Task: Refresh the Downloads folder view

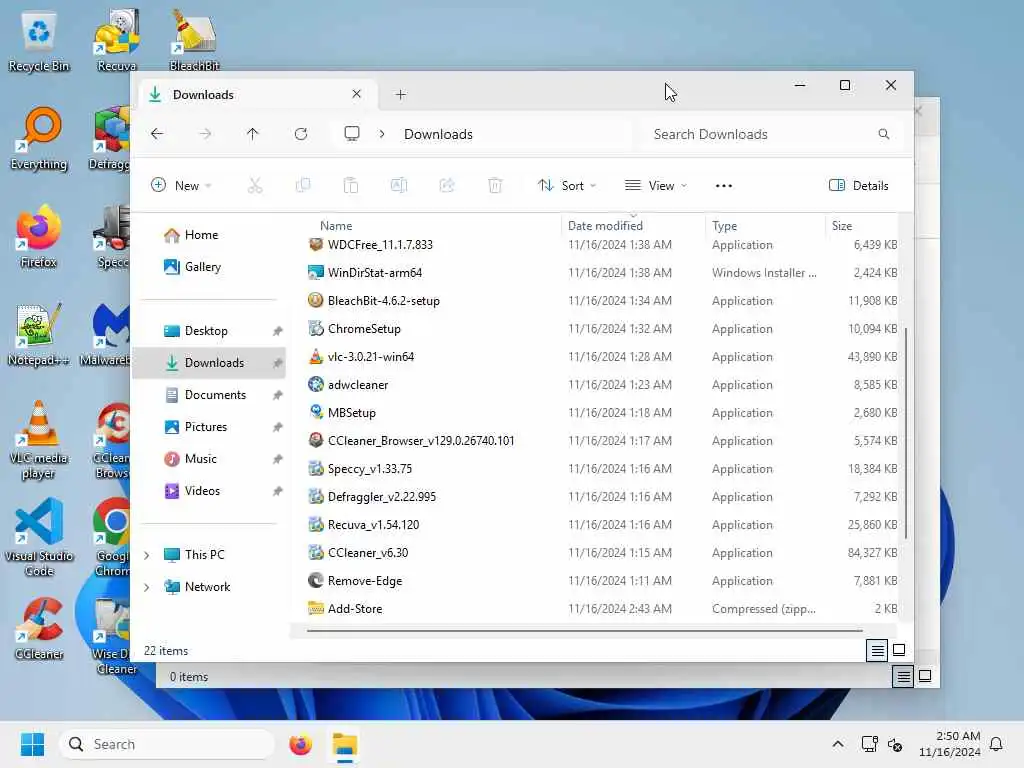Action: [301, 134]
